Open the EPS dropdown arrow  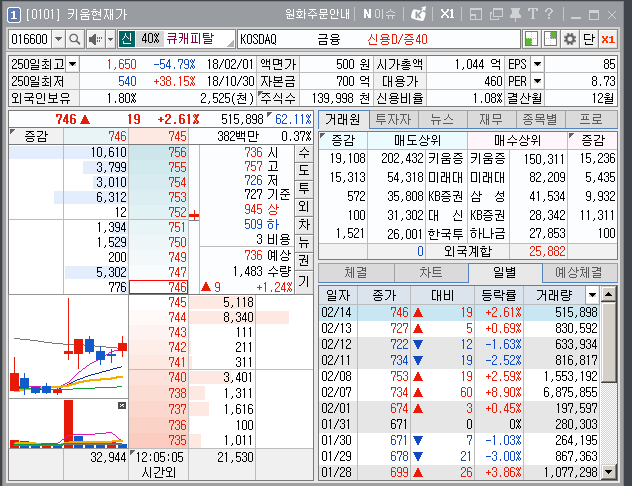537,64
